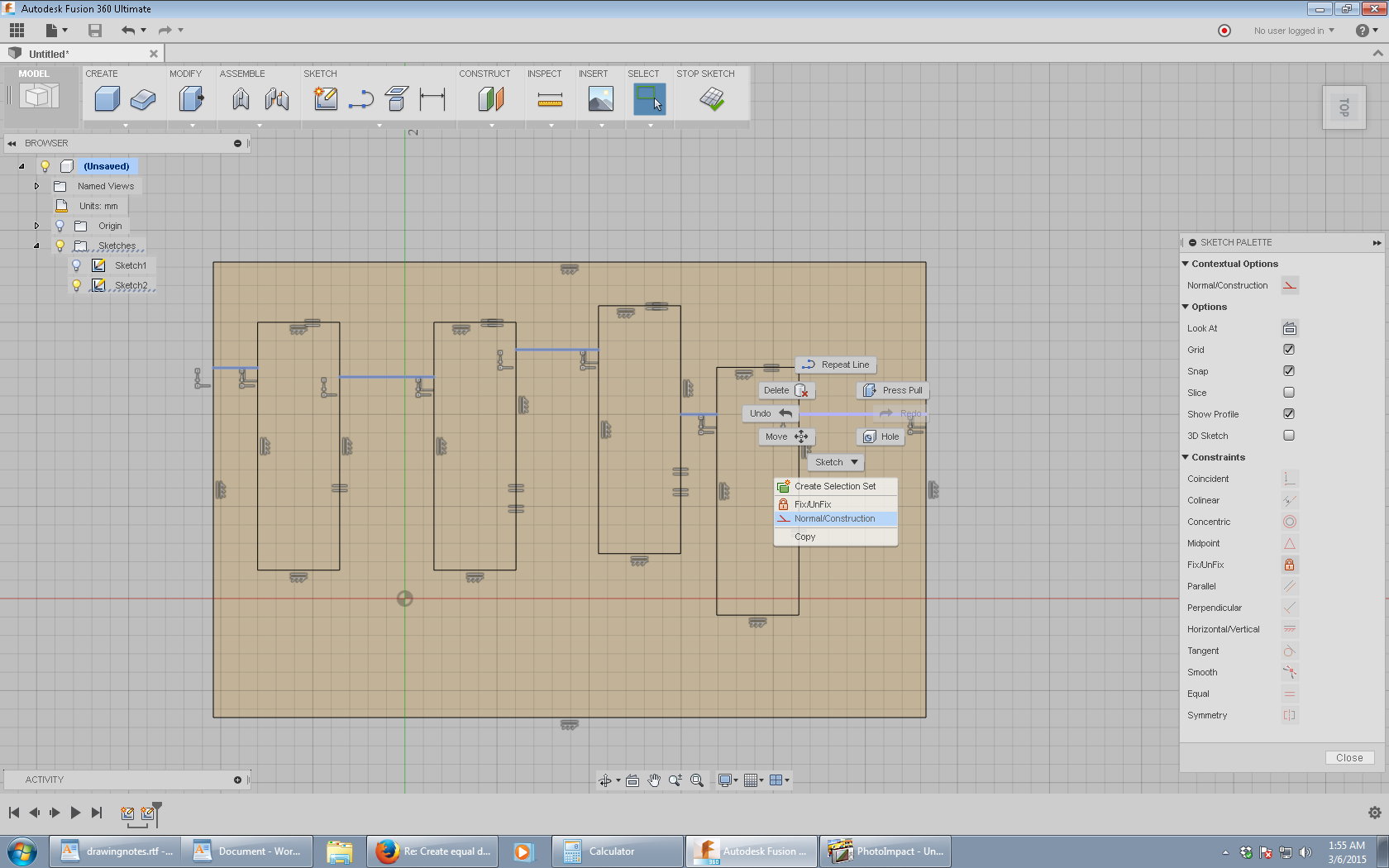1389x868 pixels.
Task: Open Calculator from Windows taskbar
Action: tap(618, 851)
